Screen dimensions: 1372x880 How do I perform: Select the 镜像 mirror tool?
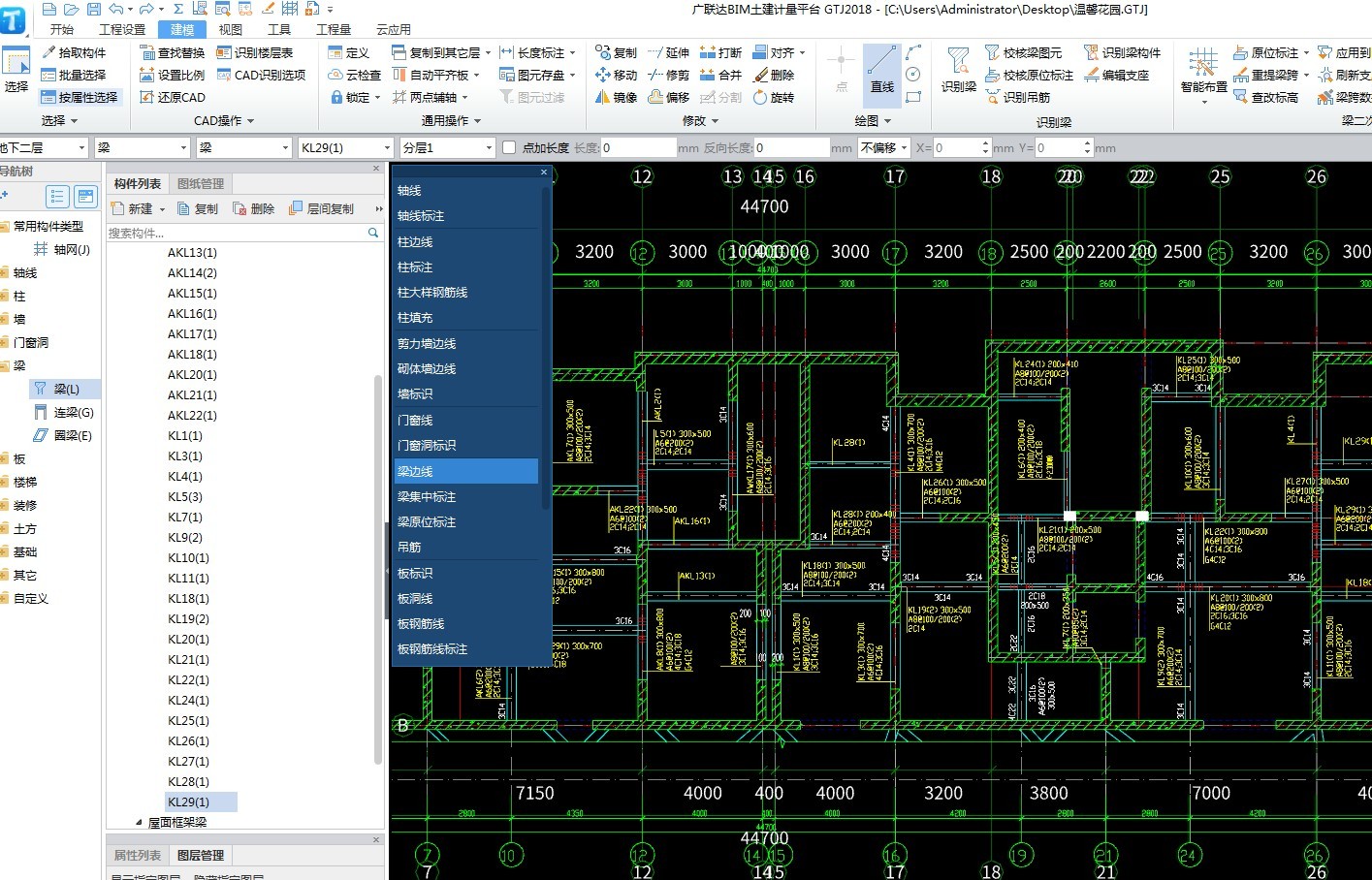tap(616, 97)
